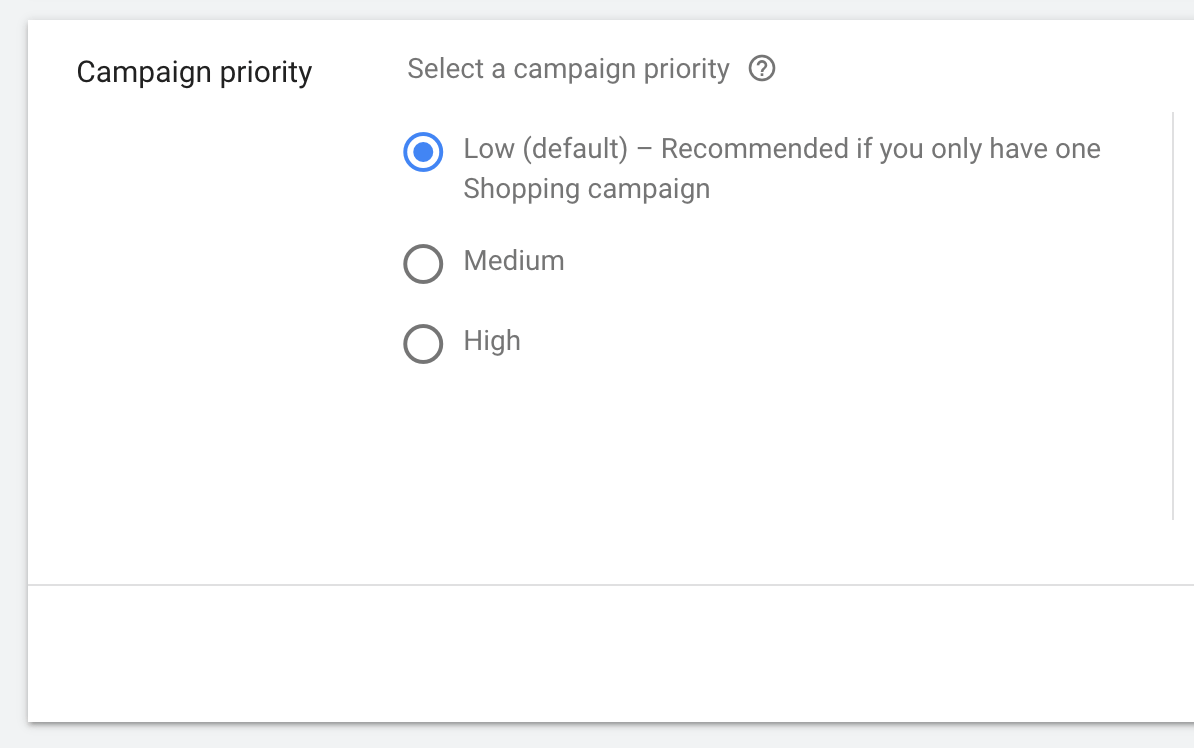Select the Low (default) radio button
Screen dimensions: 1194x748
[423, 152]
